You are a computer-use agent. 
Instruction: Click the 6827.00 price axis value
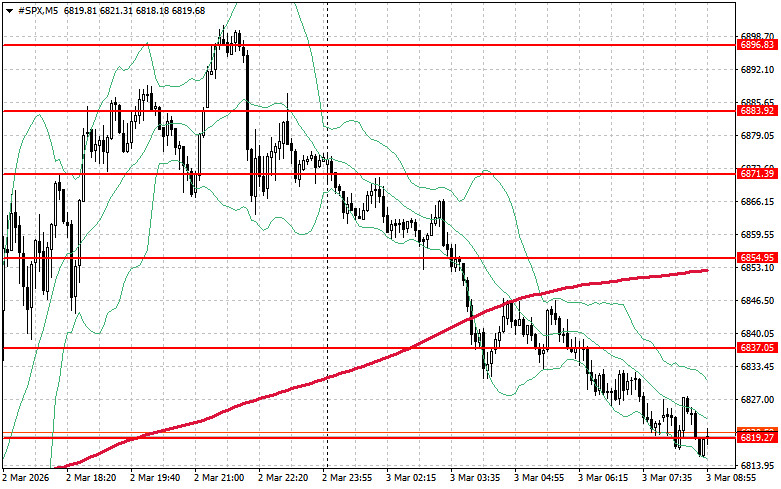point(756,399)
